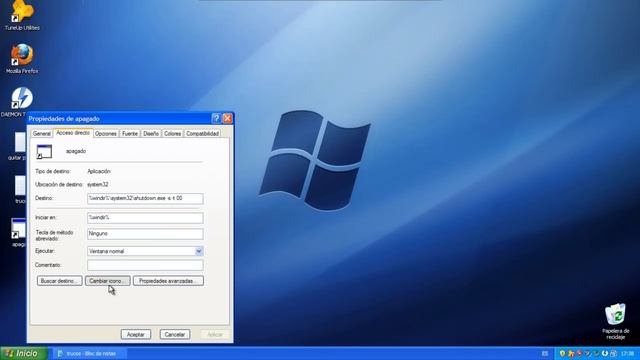Click the yellow TuneUp tray icon

571,353
